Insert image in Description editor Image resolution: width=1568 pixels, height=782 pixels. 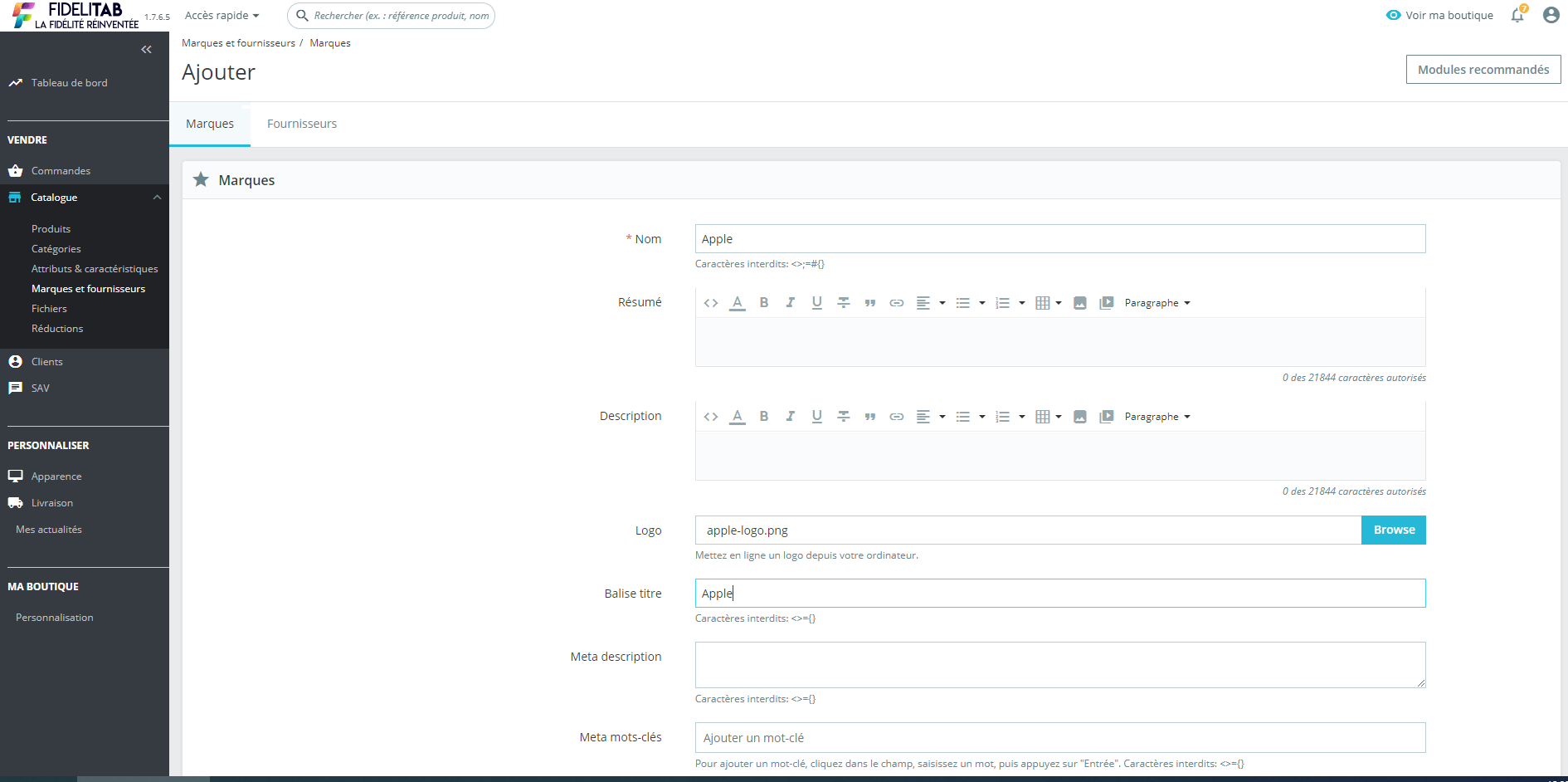point(1080,417)
